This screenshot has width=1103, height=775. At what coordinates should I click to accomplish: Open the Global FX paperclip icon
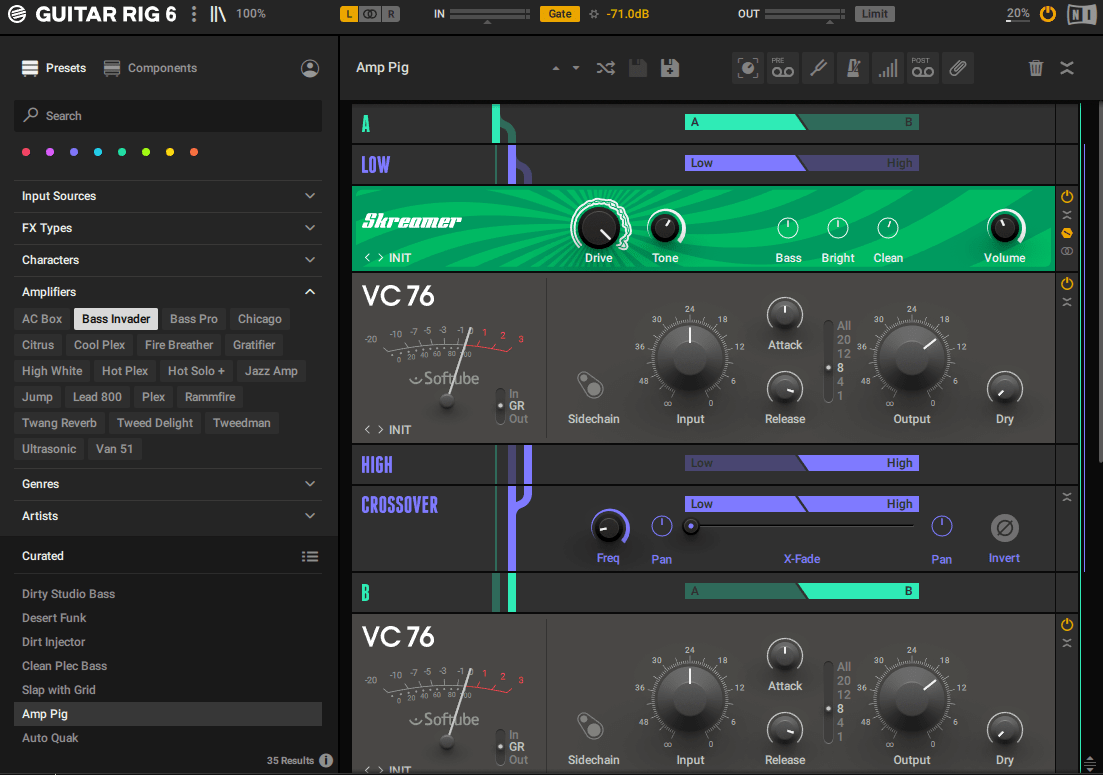coord(958,68)
